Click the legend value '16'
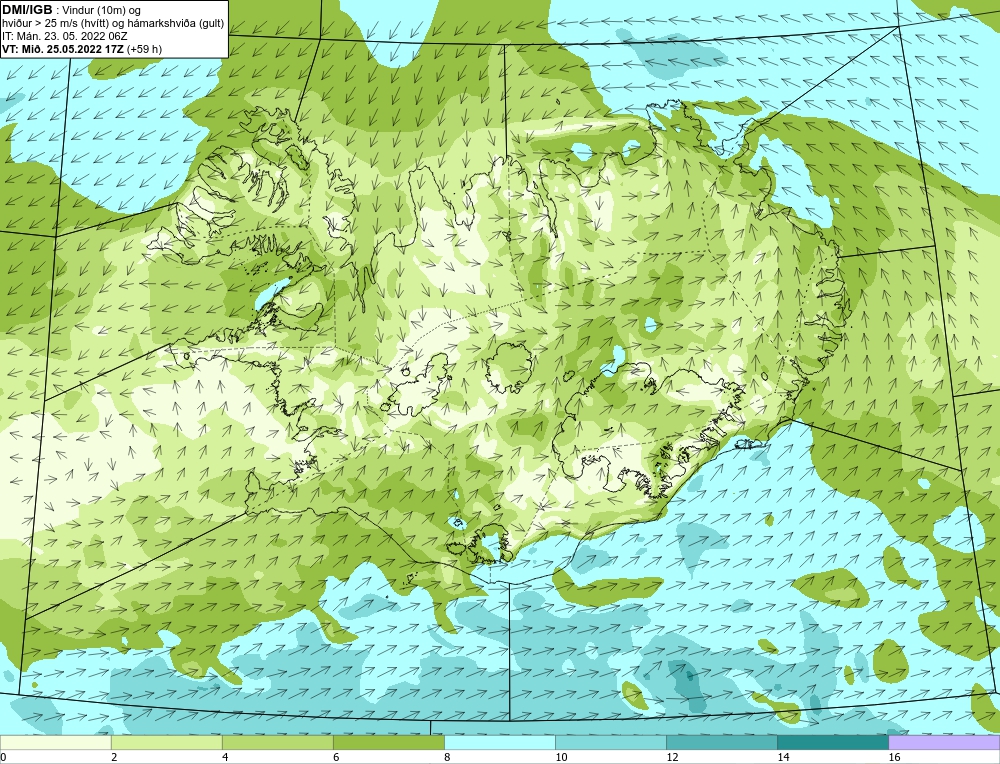Viewport: 1000px width, 764px height. coord(894,757)
